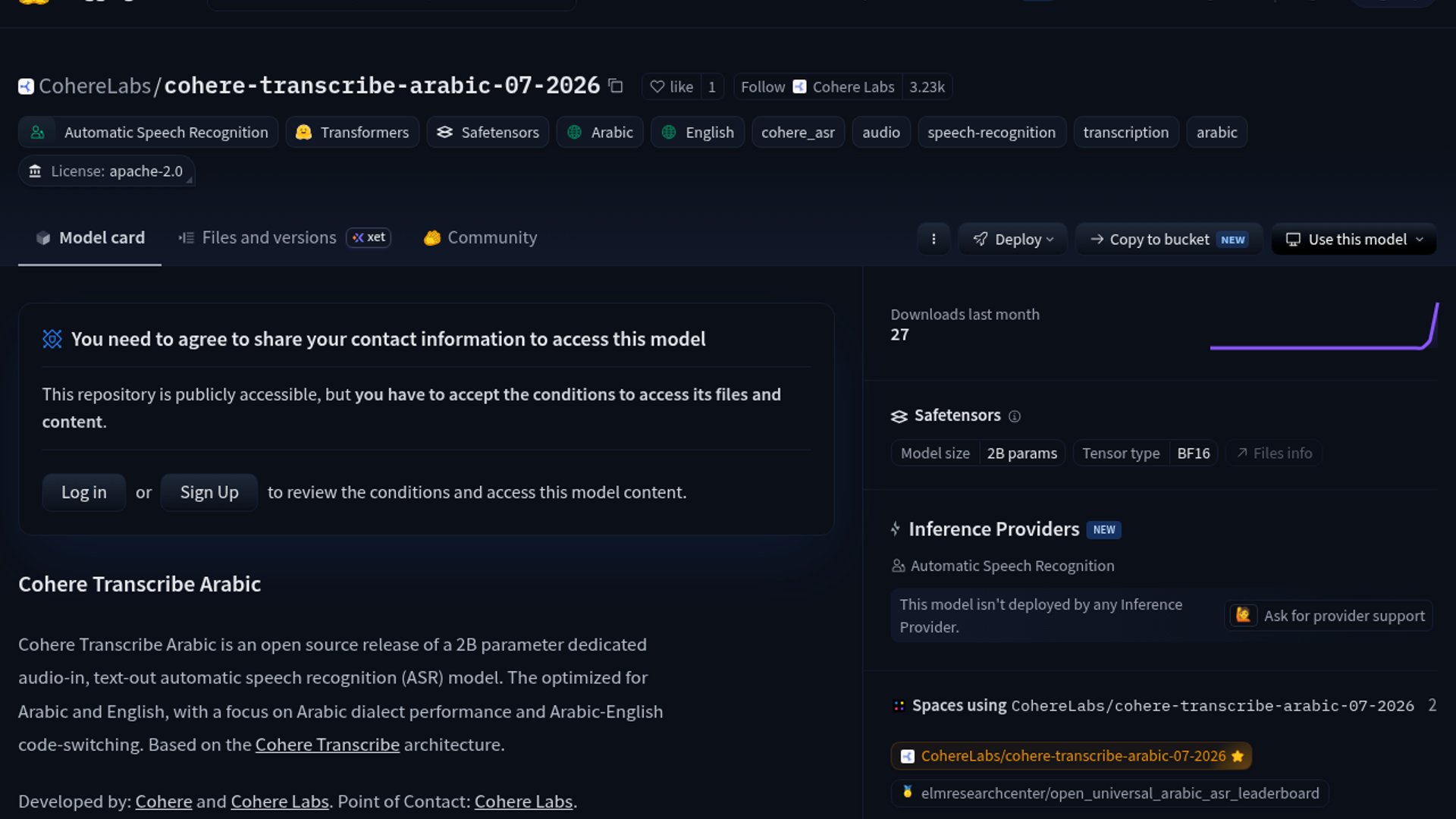Screen dimensions: 1456x819
Task: Open the transcription tag
Action: pos(1126,132)
